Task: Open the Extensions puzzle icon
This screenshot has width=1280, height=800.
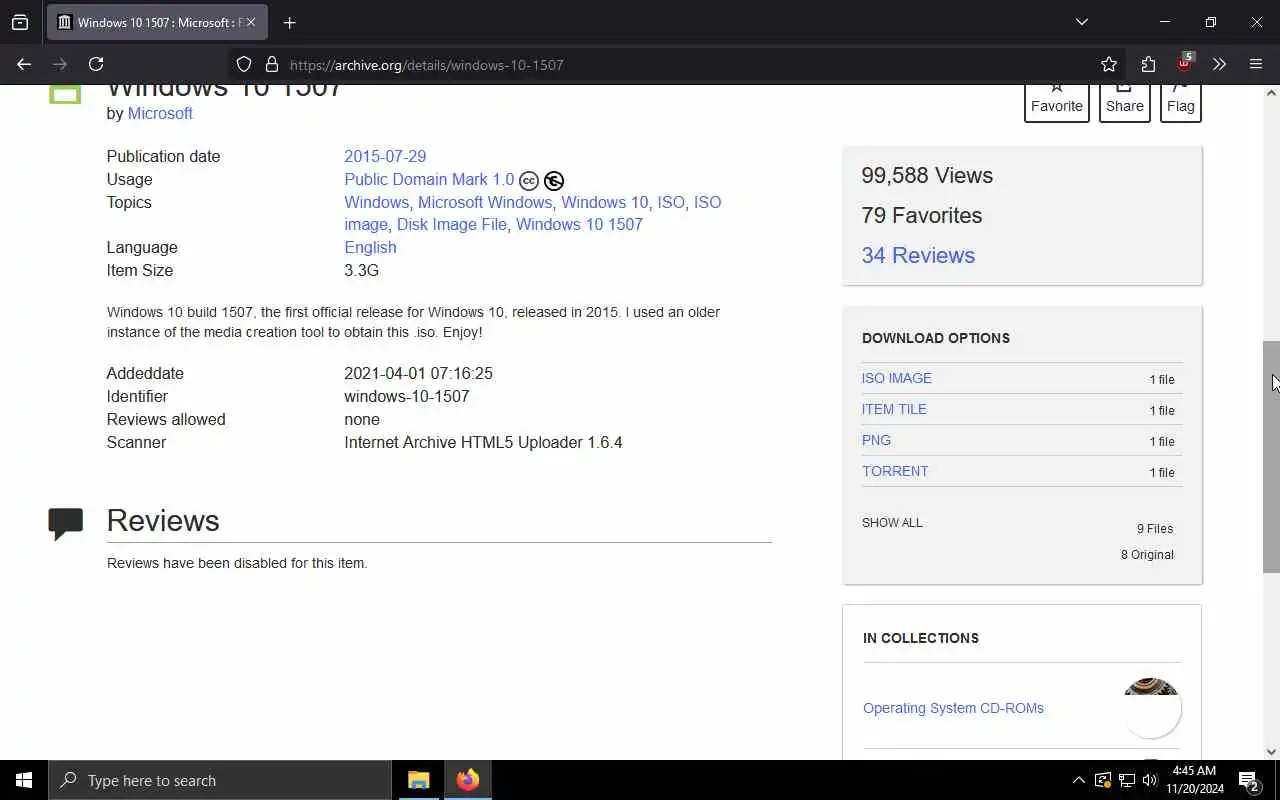Action: [1148, 64]
